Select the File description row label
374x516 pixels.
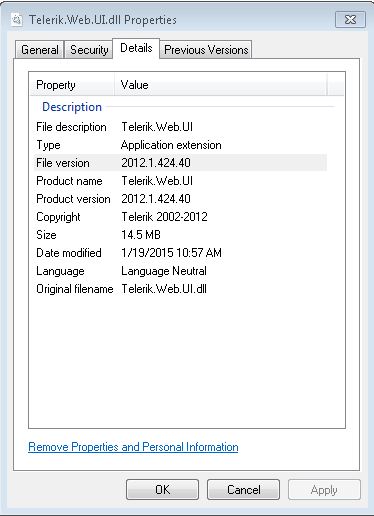click(71, 127)
